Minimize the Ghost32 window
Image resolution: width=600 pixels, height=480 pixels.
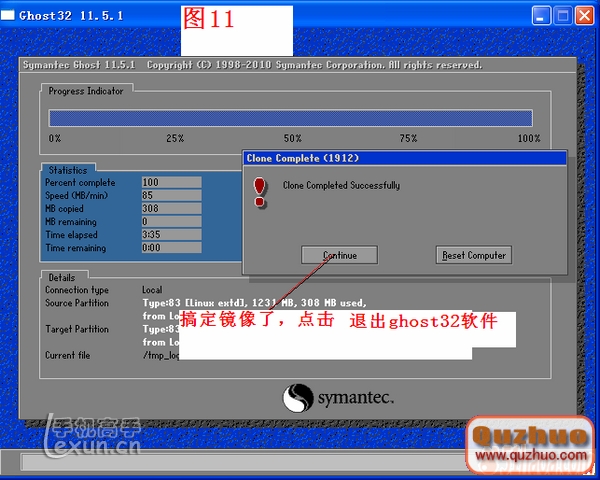[x=541, y=16]
